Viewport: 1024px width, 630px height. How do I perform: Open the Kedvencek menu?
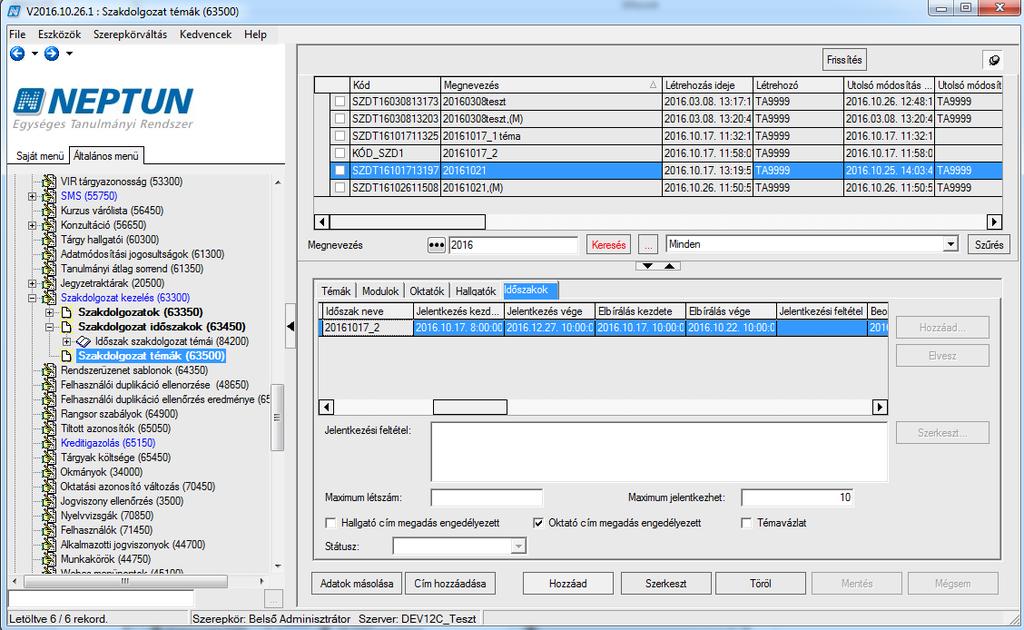point(206,34)
